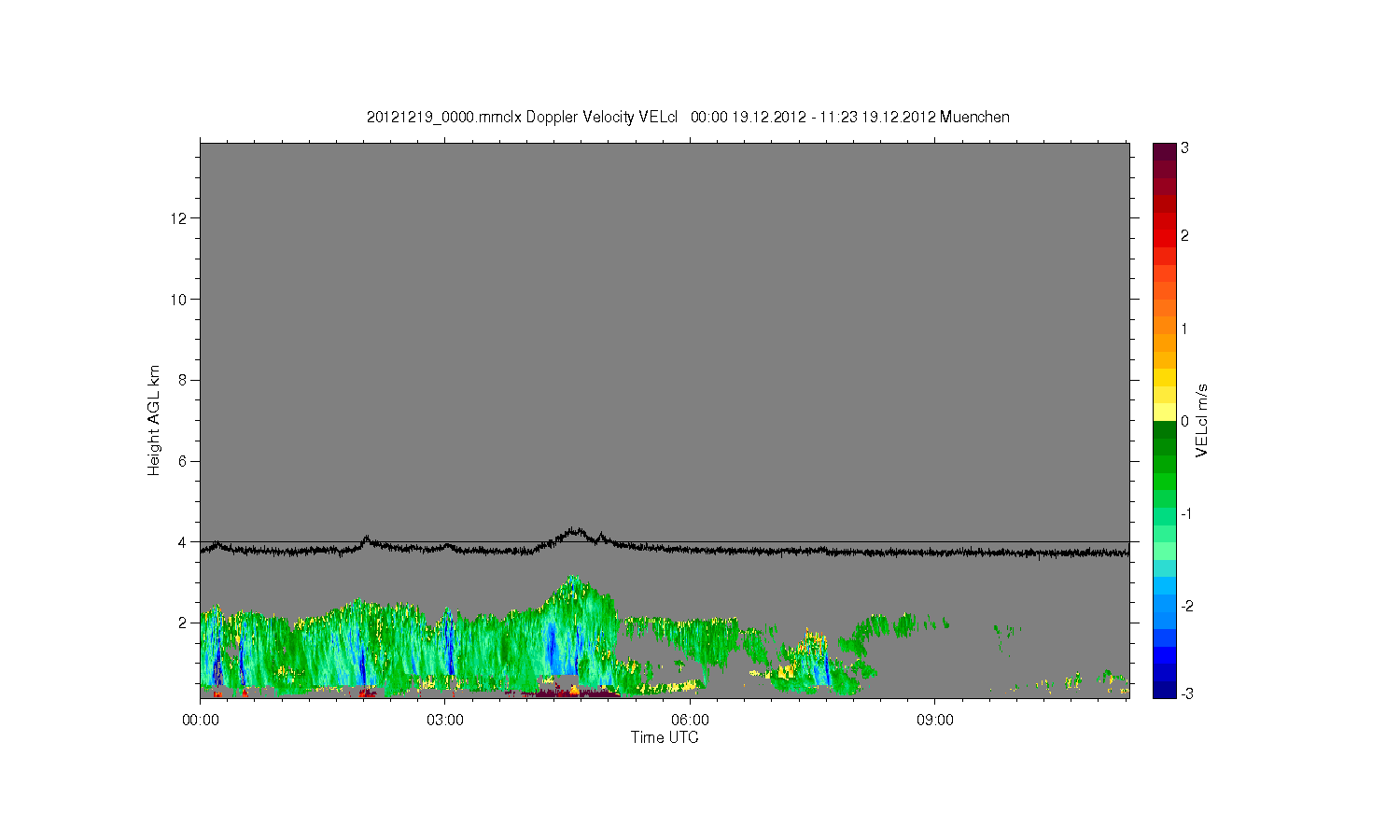Click the red colorbar swatch beside label 2
This screenshot has height=840, width=1400.
pos(1164,239)
